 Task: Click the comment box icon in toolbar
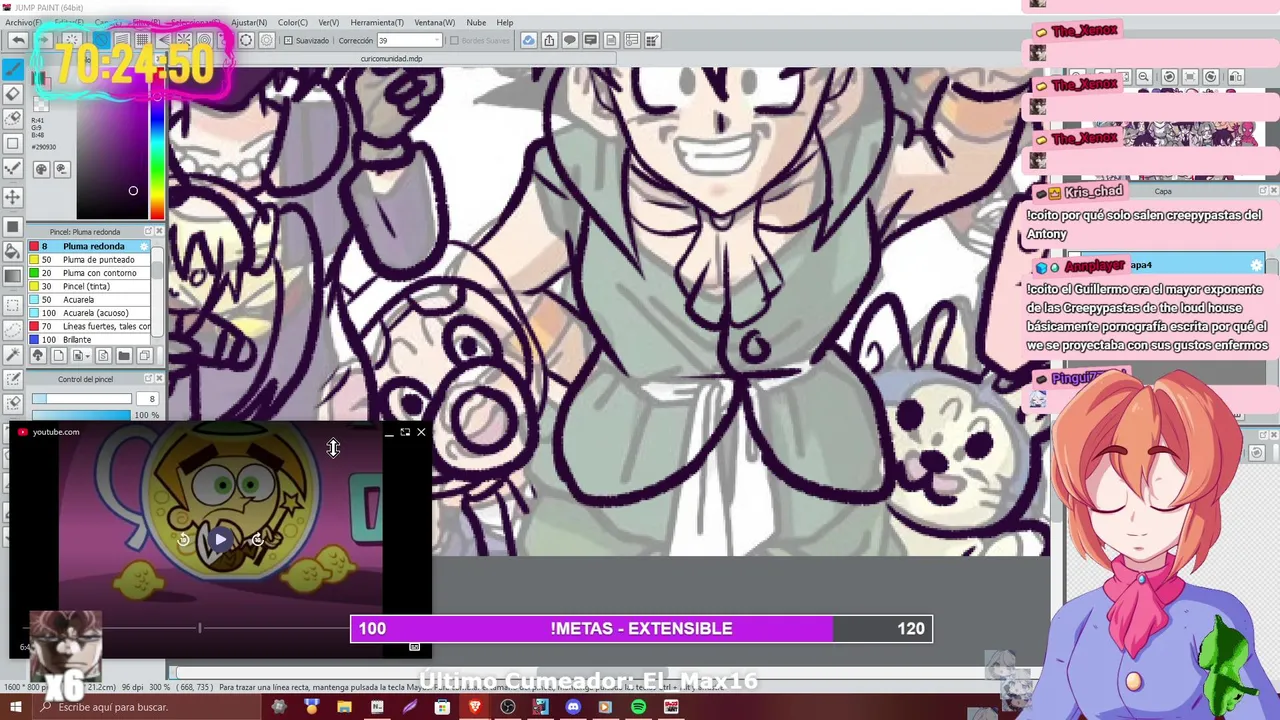pyautogui.click(x=590, y=40)
